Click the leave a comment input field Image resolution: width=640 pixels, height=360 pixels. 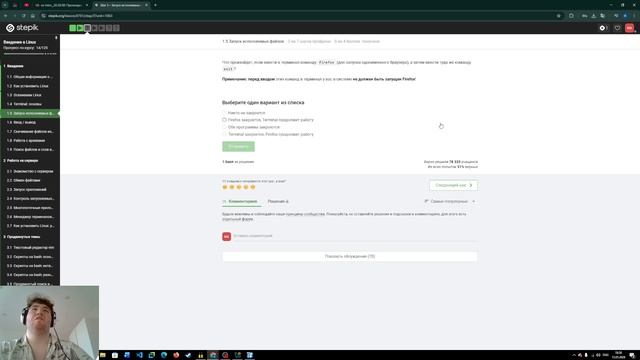(354, 236)
